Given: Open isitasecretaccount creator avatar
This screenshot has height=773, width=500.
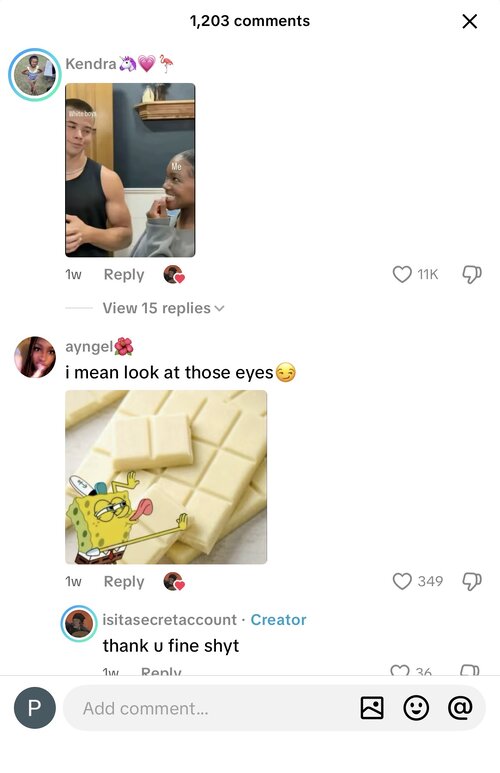Looking at the screenshot, I should [79, 624].
